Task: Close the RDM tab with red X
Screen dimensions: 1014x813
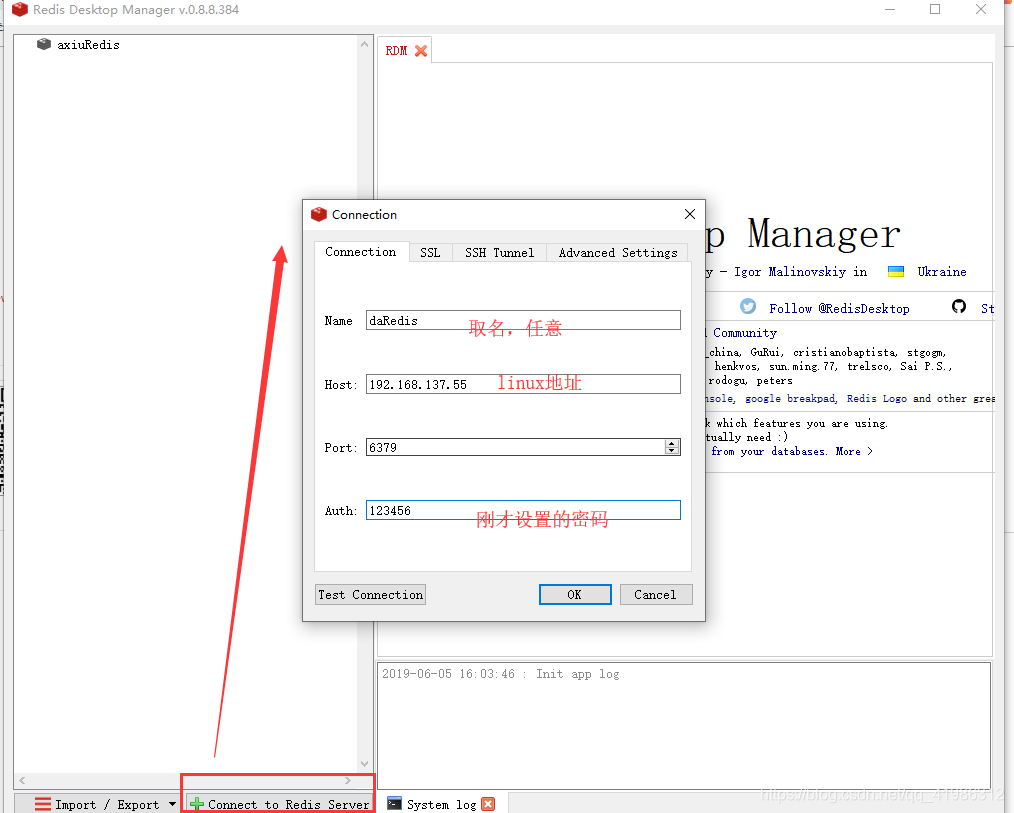Action: click(421, 50)
